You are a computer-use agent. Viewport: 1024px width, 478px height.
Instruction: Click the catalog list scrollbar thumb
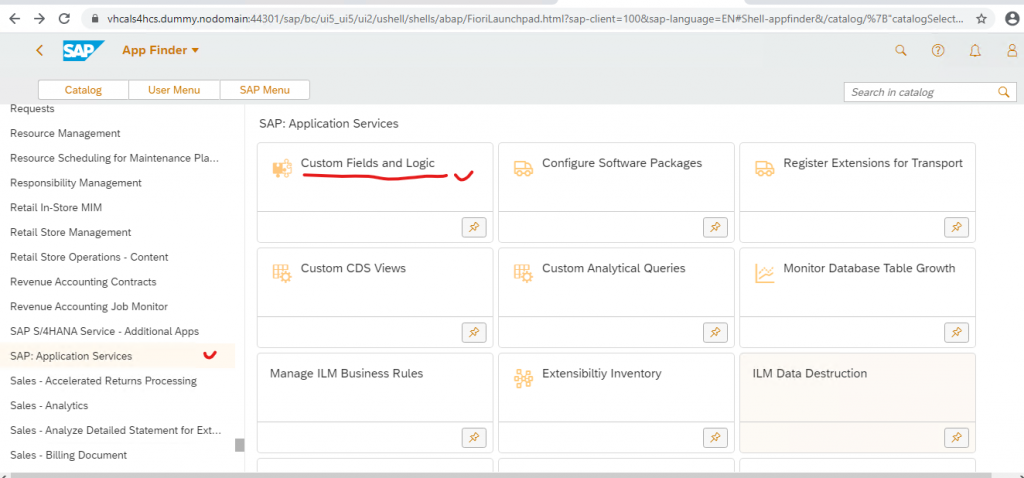tap(240, 445)
